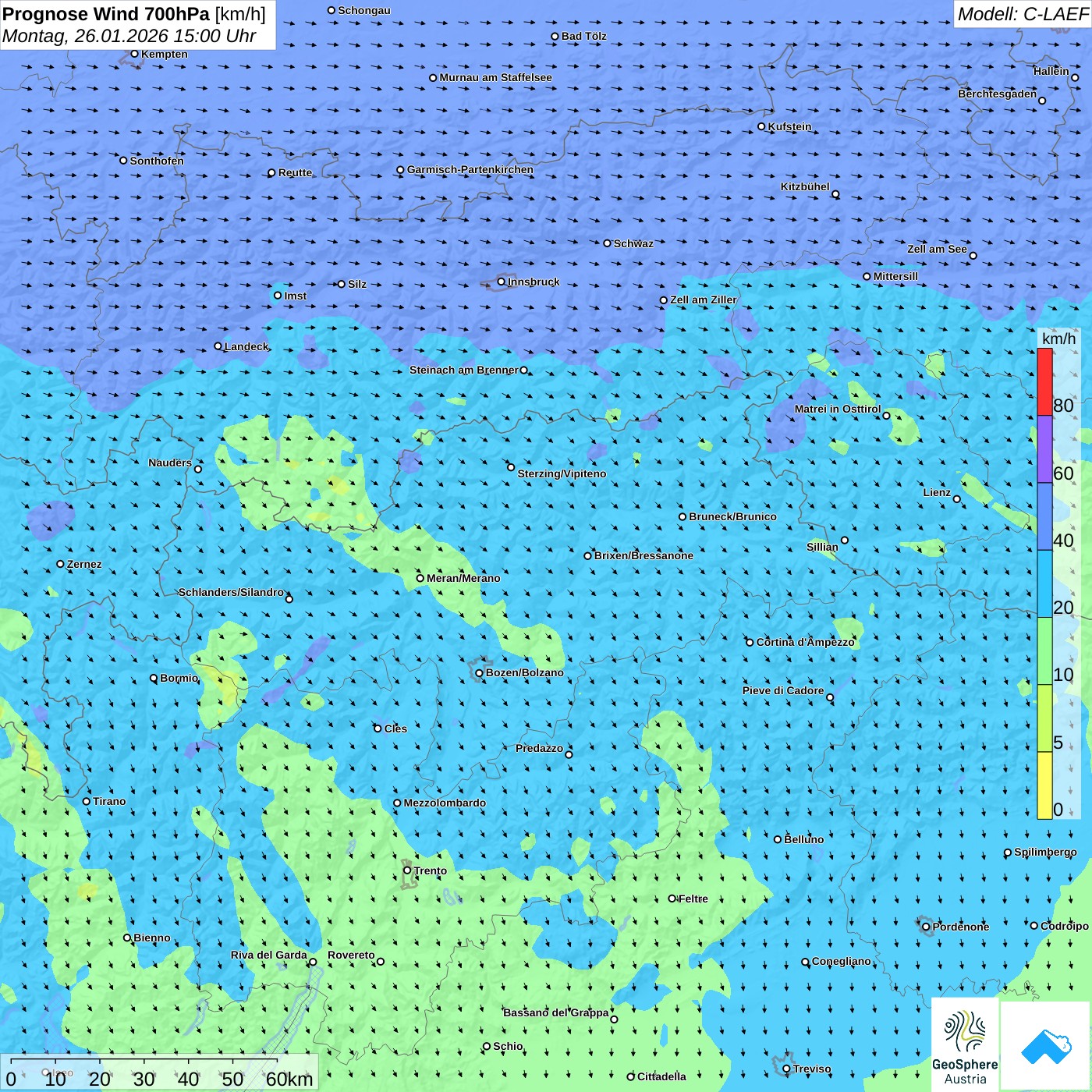This screenshot has height=1092, width=1092.
Task: Click the "Schlanders/Silandro" label
Action: pyautogui.click(x=231, y=592)
